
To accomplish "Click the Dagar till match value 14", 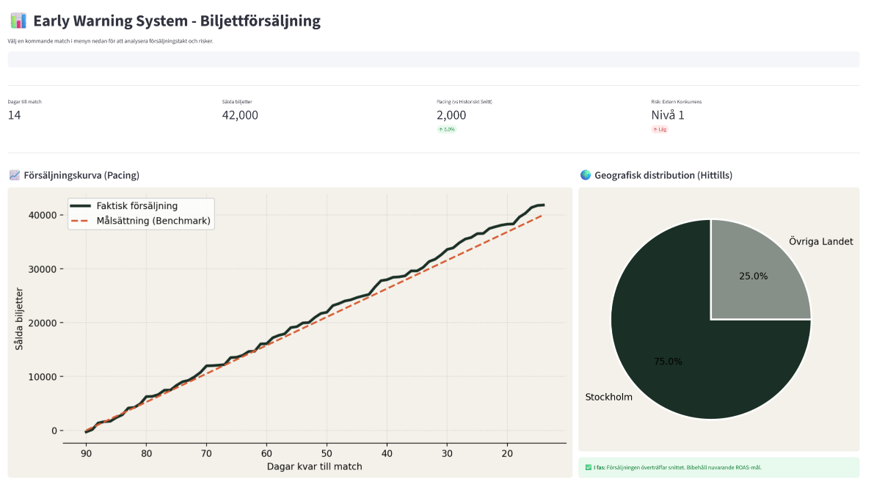I will pos(14,115).
